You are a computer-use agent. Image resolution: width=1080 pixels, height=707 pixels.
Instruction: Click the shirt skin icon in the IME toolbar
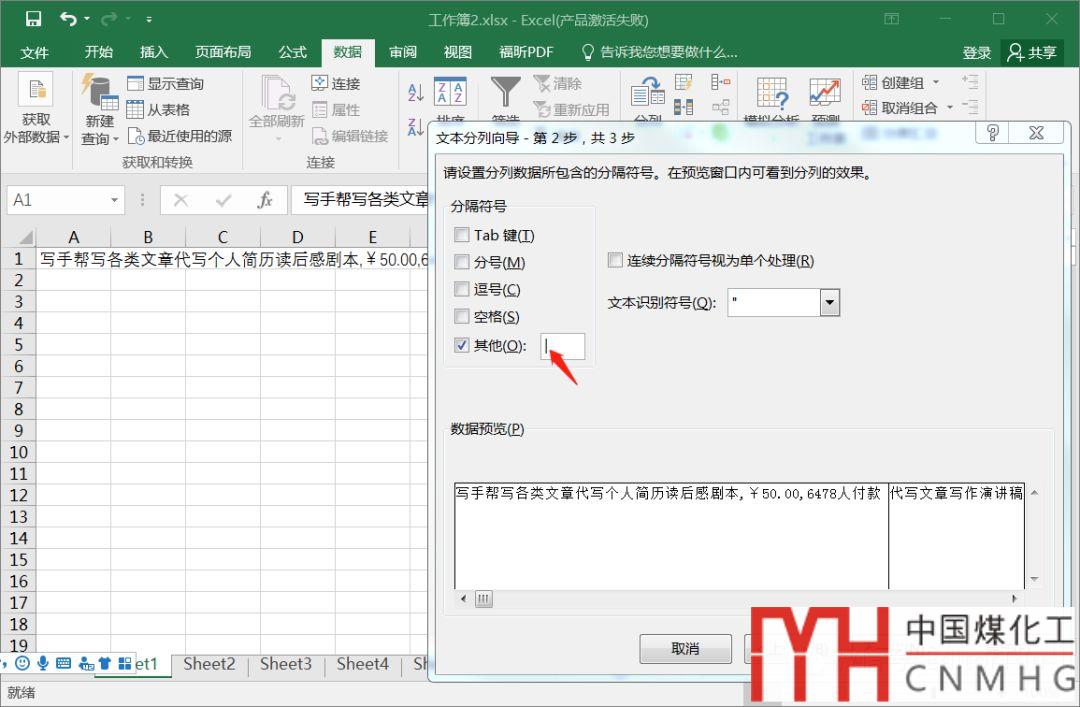[x=105, y=663]
